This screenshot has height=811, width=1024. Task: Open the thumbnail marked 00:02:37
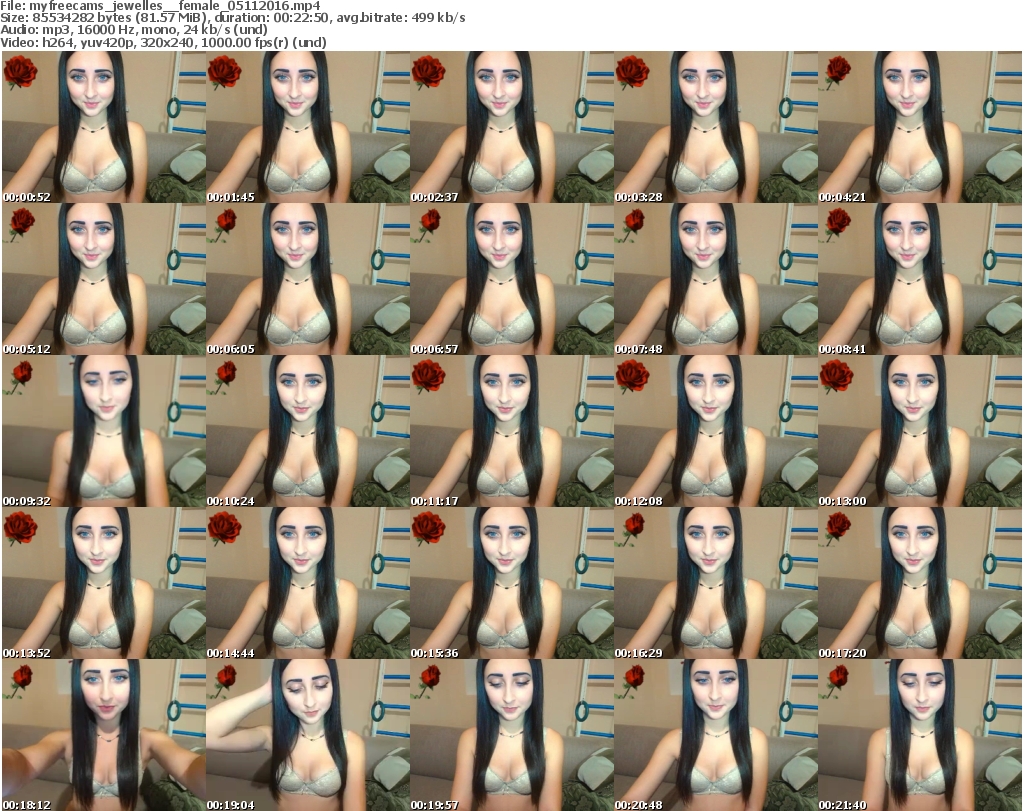tap(510, 128)
